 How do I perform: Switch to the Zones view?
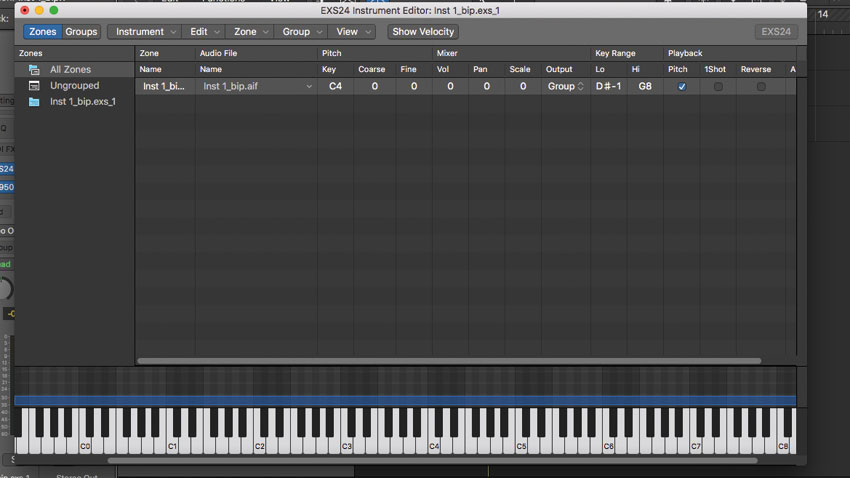(x=42, y=31)
